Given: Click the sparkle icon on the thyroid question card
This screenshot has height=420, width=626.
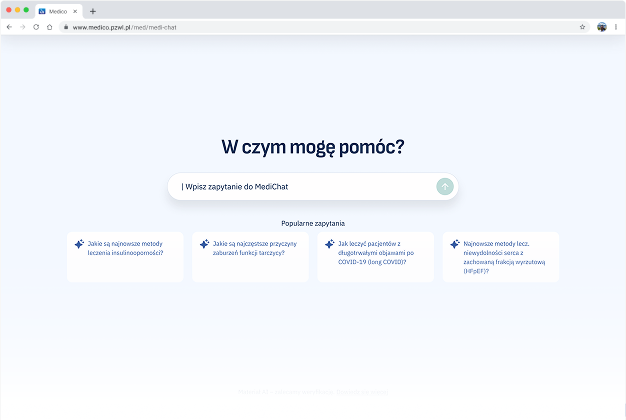Looking at the screenshot, I should pyautogui.click(x=204, y=243).
